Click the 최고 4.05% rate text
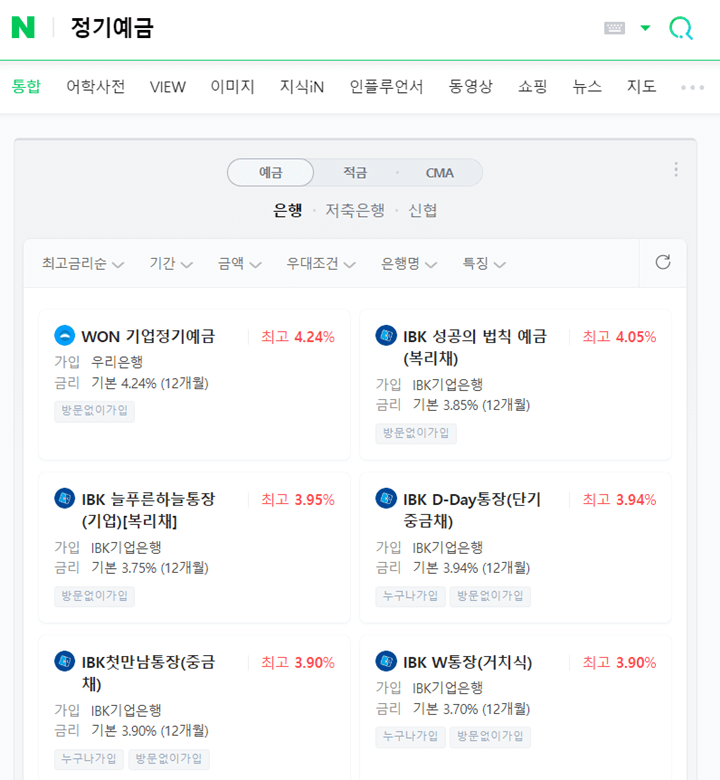The height and width of the screenshot is (780, 720). tap(619, 337)
